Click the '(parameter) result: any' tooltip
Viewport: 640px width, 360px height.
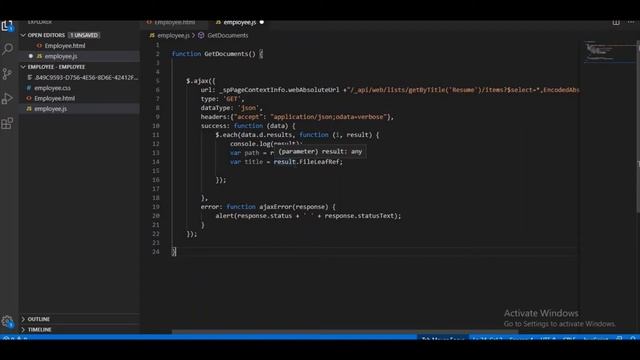[x=320, y=151]
